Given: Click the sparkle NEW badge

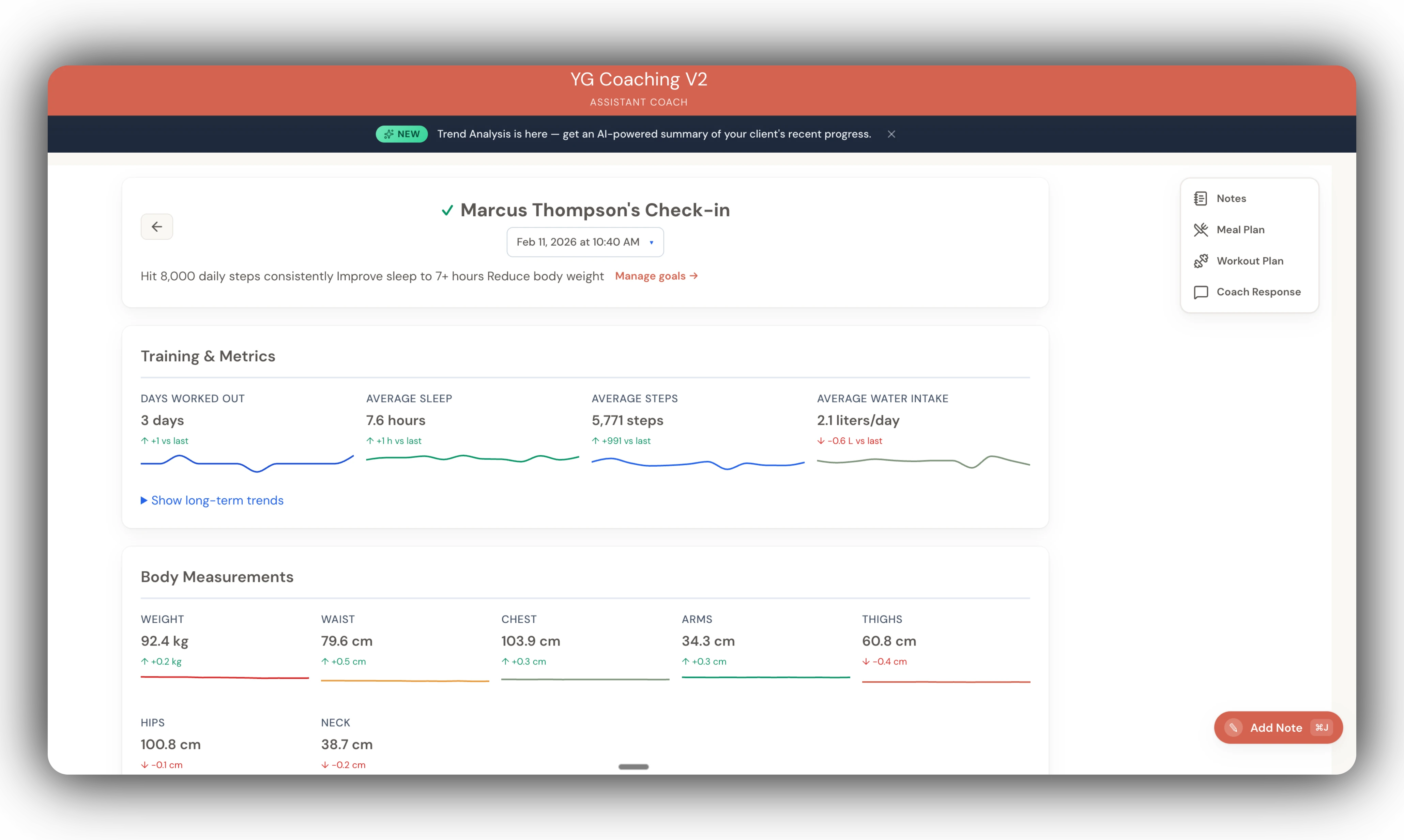Looking at the screenshot, I should [401, 134].
